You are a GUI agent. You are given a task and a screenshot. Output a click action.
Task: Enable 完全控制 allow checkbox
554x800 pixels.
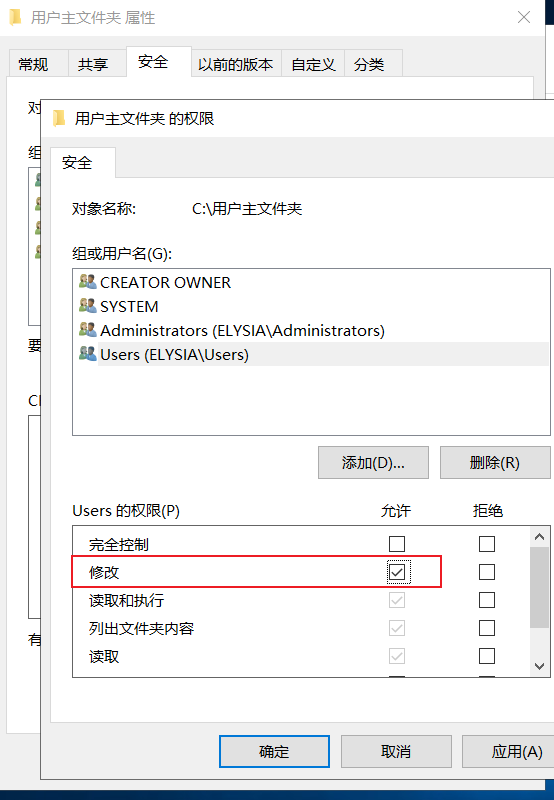(x=397, y=544)
